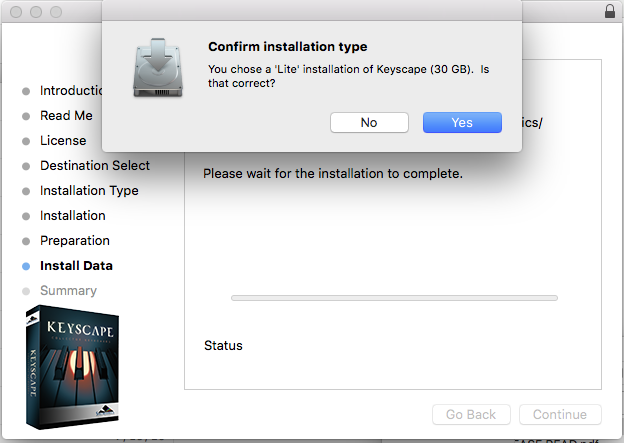Click the 'You chose a Lite installation' message
Image resolution: width=624 pixels, height=443 pixels.
pos(348,76)
